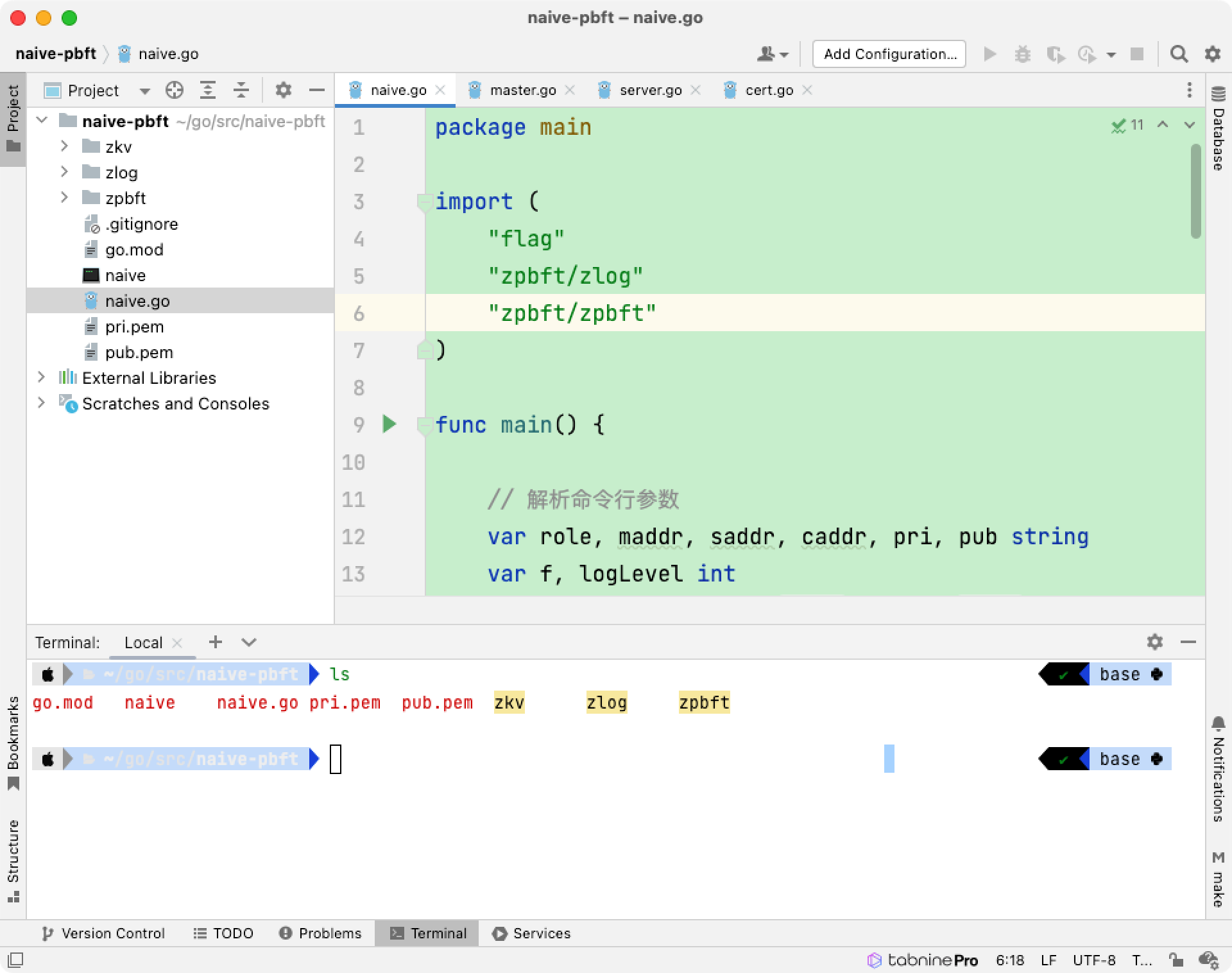Open terminal settings gear icon
Viewport: 1232px width, 973px height.
pos(1154,642)
